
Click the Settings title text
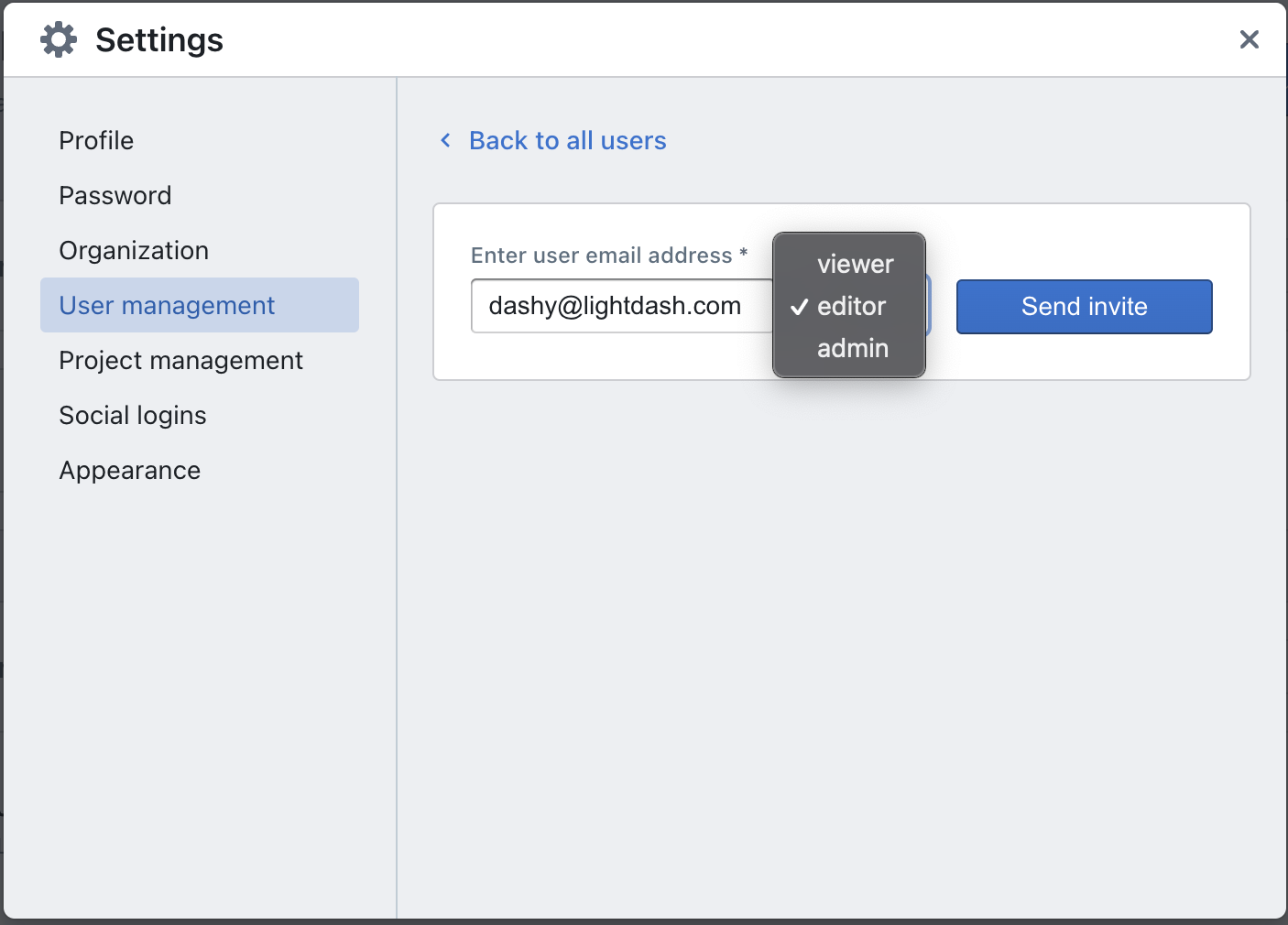coord(159,40)
